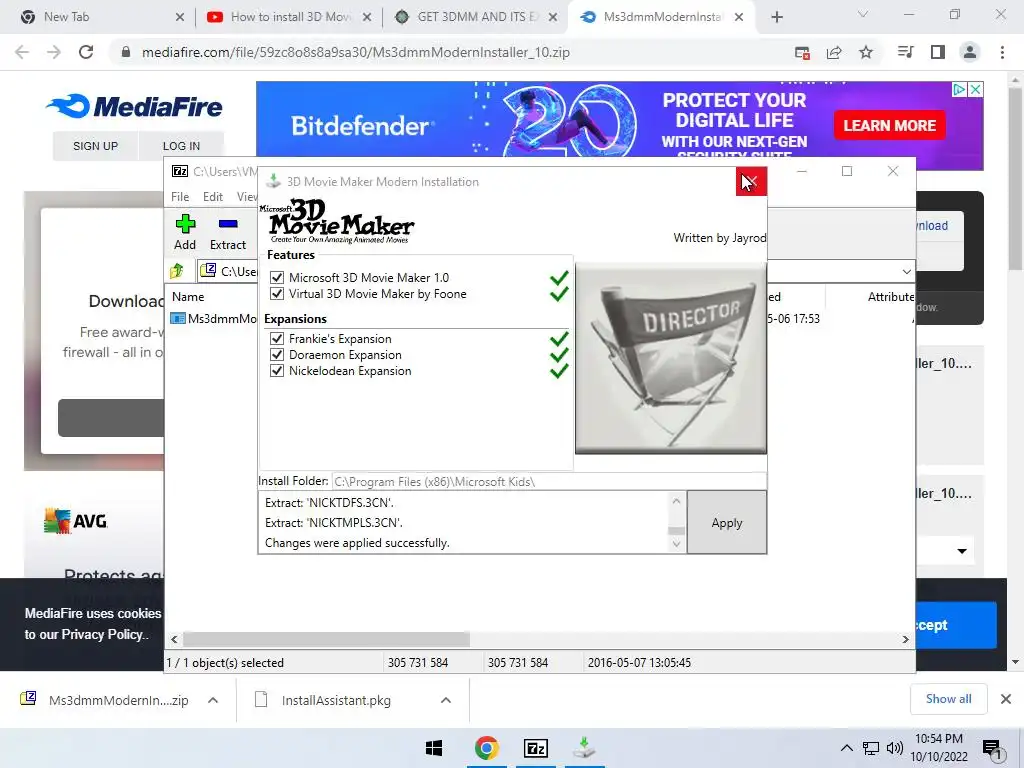
Task: Uncheck Microsoft 3D Movie Maker 1.0
Action: (277, 278)
